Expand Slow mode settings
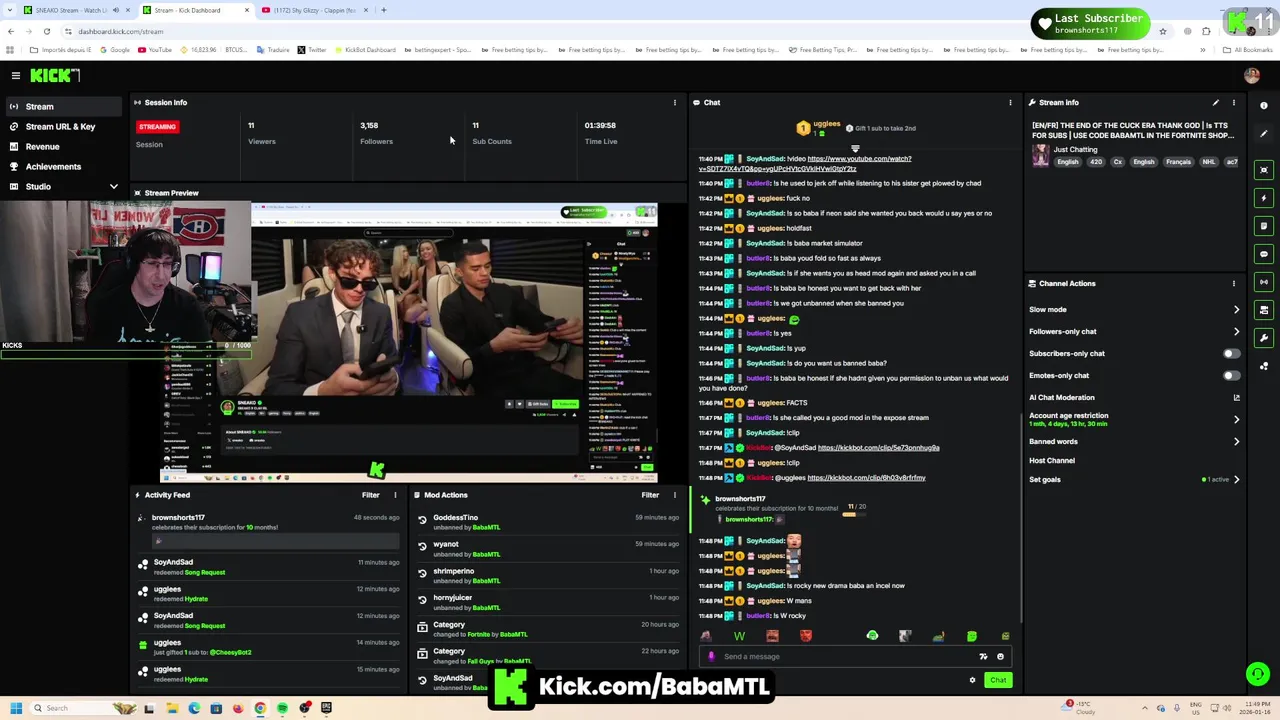Screen dimensions: 1280x720 [1236, 310]
